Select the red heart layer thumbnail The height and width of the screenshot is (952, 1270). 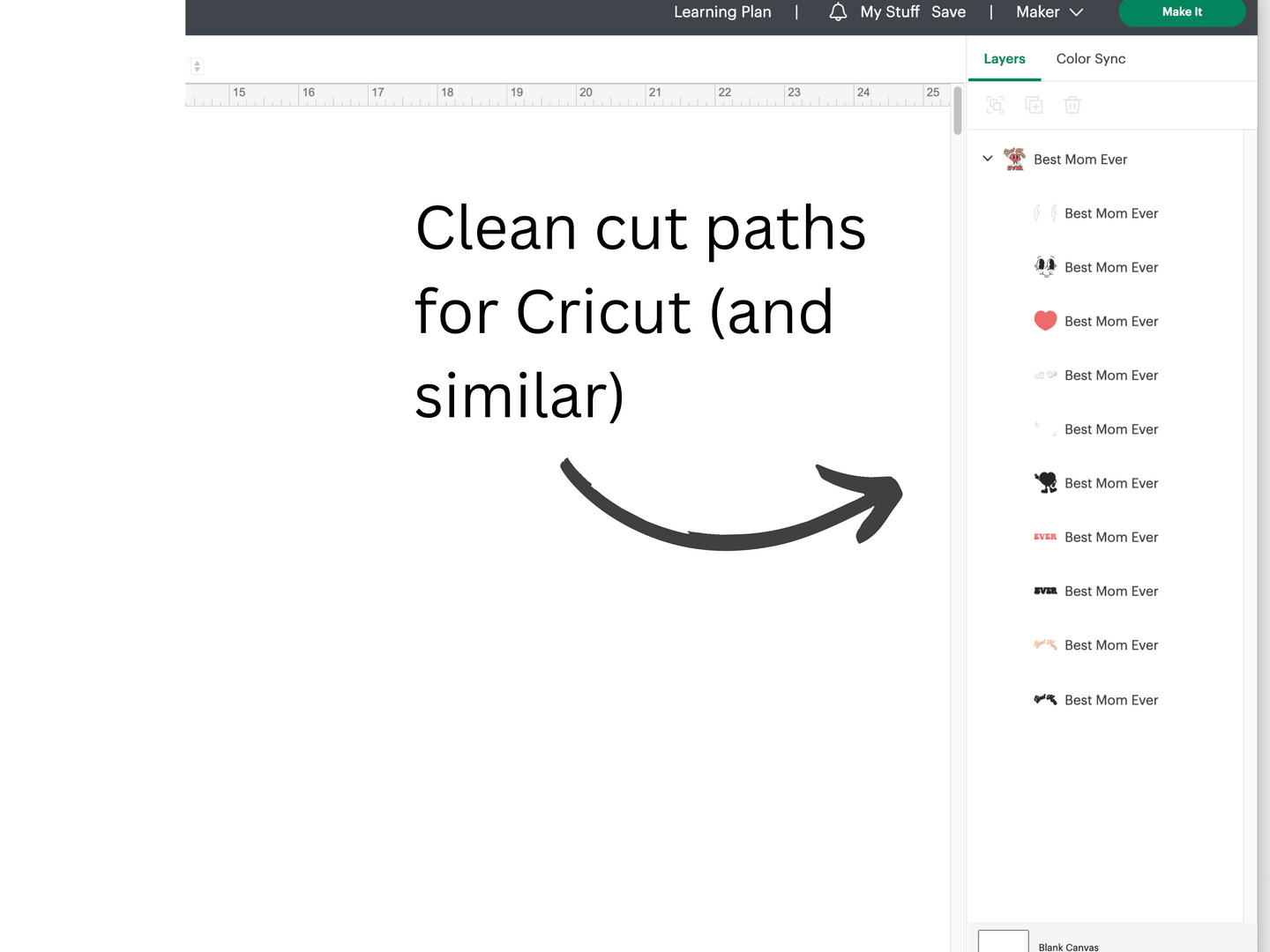[1045, 321]
